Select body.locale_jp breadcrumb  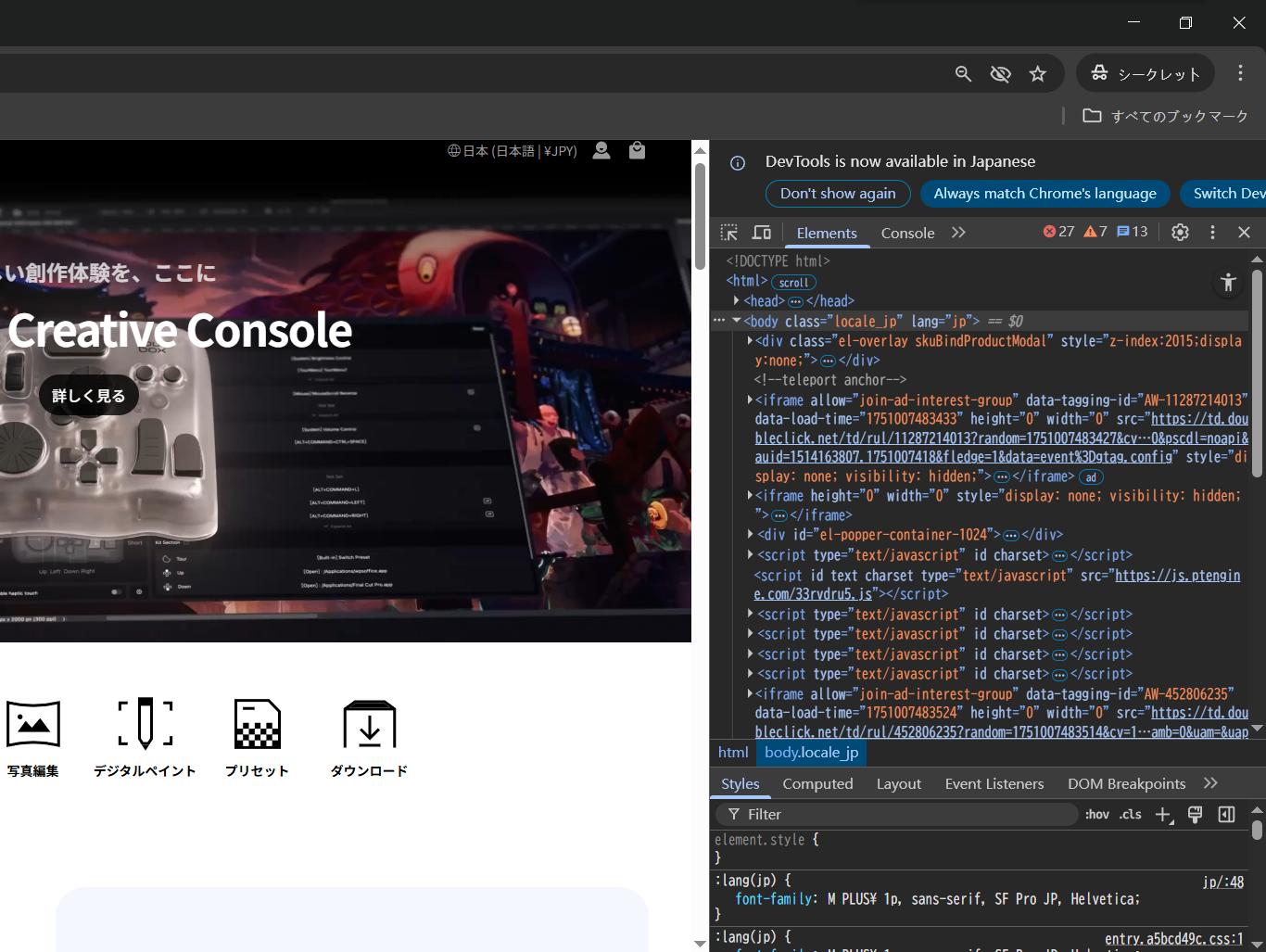pyautogui.click(x=812, y=753)
